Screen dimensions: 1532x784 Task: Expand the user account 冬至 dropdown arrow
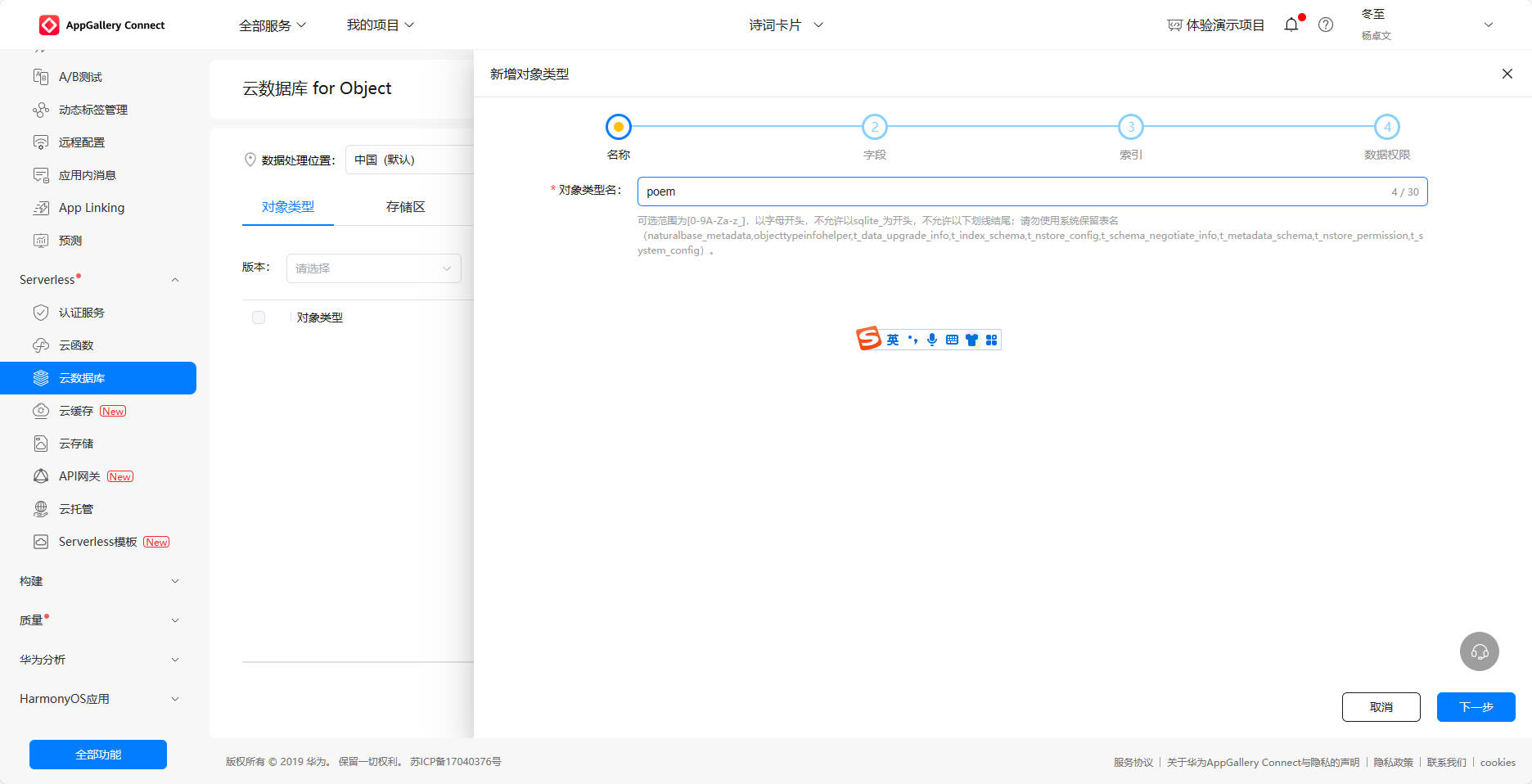pyautogui.click(x=1489, y=25)
